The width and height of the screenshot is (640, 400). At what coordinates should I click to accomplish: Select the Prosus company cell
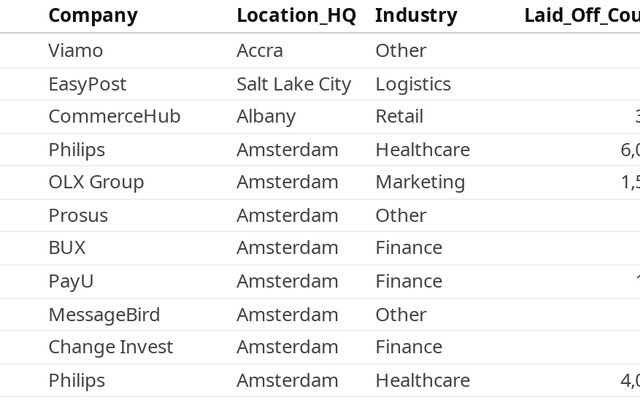78,215
